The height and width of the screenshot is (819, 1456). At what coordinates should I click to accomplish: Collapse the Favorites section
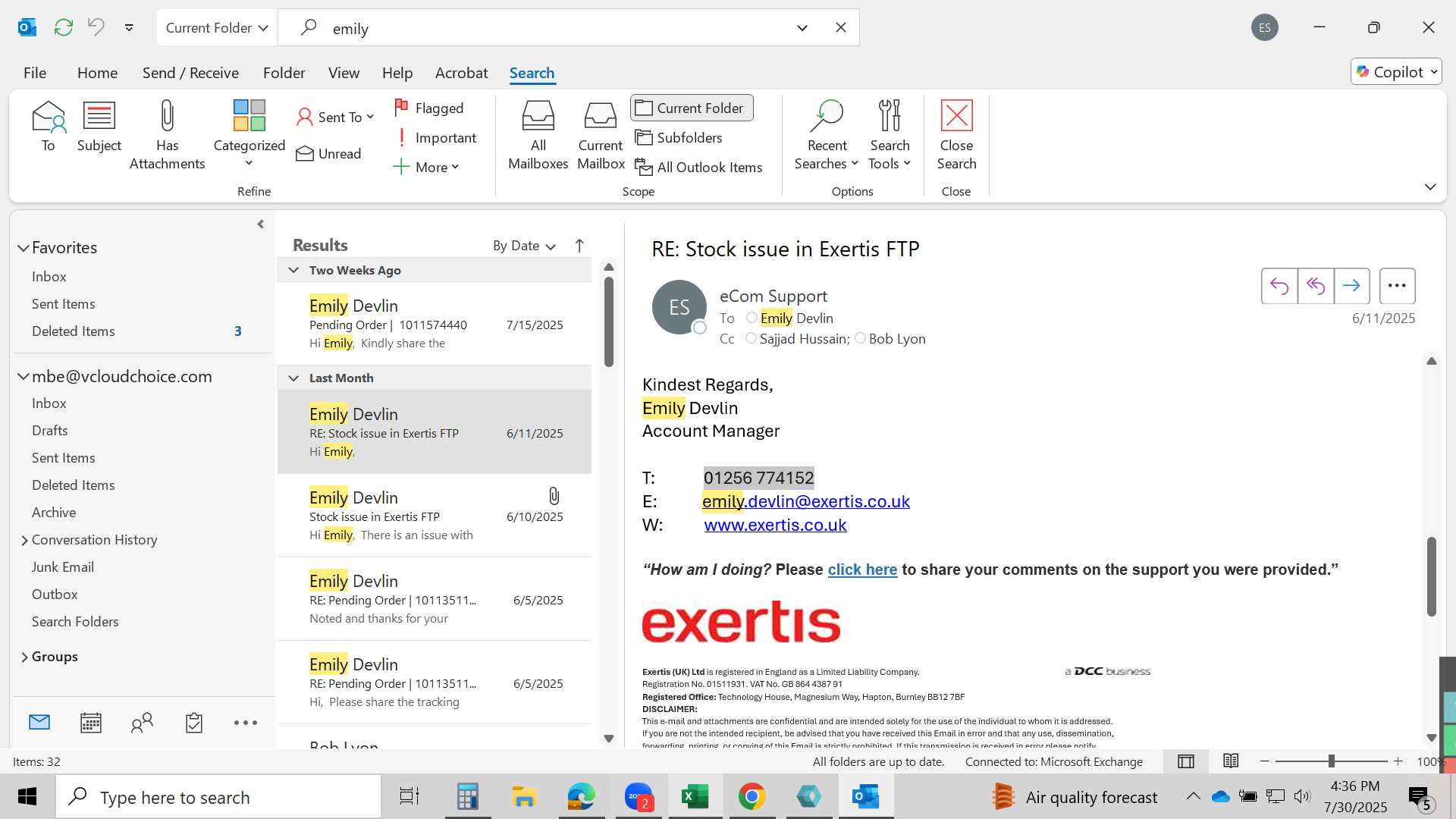click(x=24, y=248)
